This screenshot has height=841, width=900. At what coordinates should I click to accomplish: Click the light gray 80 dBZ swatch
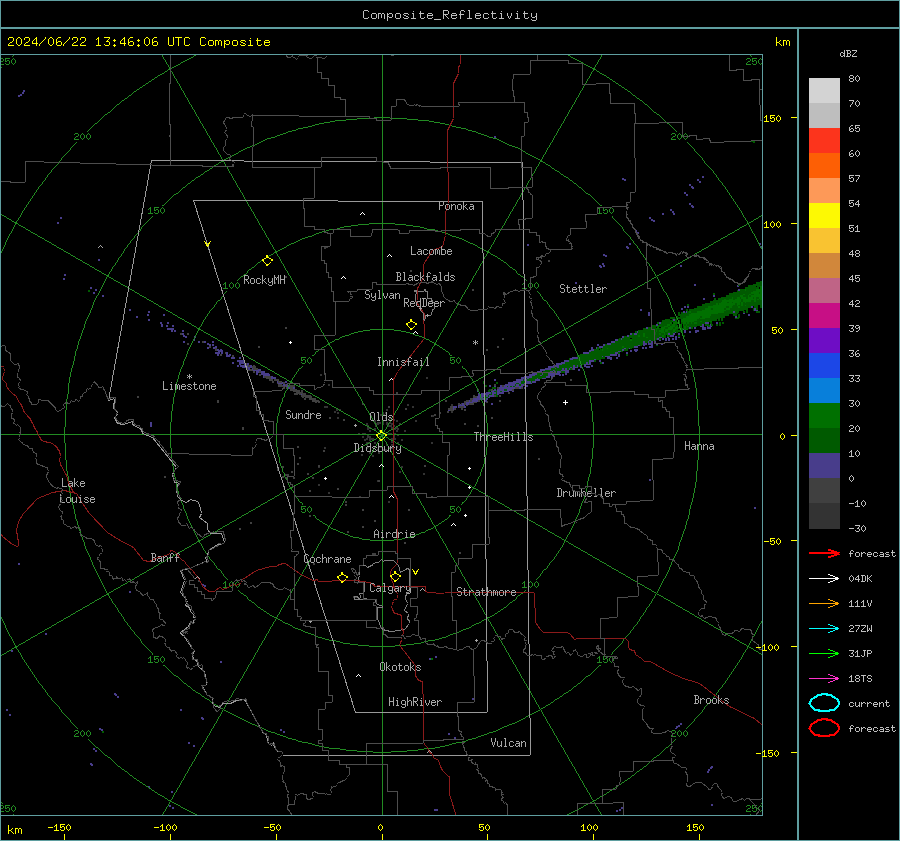tap(824, 90)
